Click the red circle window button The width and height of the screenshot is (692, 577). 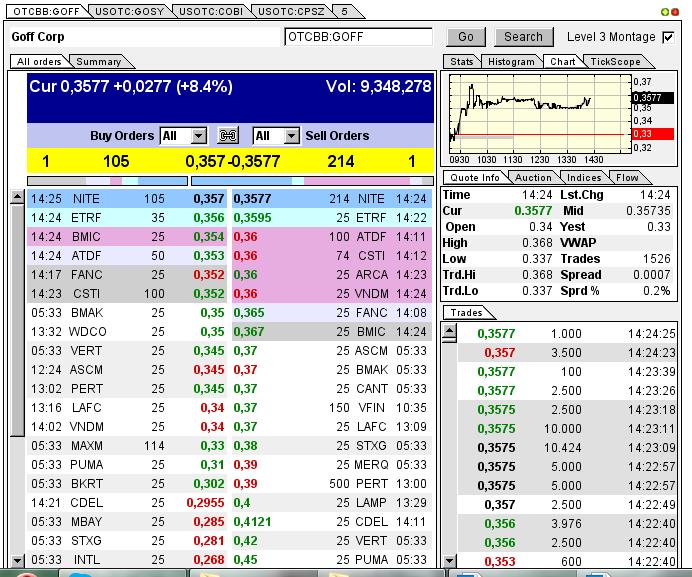tap(675, 12)
